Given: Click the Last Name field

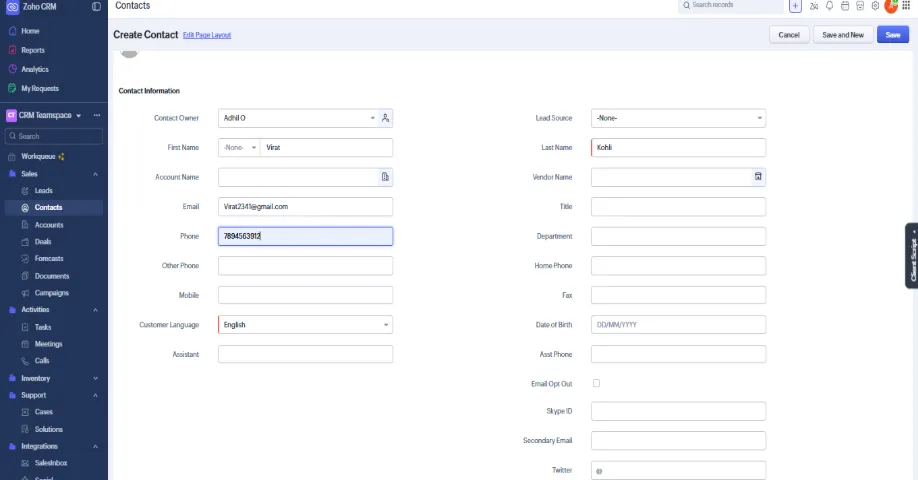Looking at the screenshot, I should click(678, 148).
